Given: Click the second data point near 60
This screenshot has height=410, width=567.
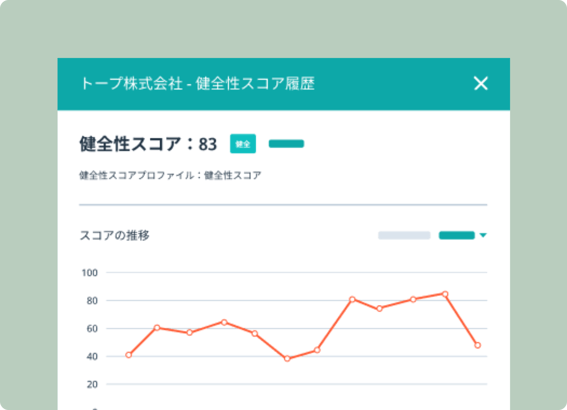Looking at the screenshot, I should pyautogui.click(x=157, y=328).
